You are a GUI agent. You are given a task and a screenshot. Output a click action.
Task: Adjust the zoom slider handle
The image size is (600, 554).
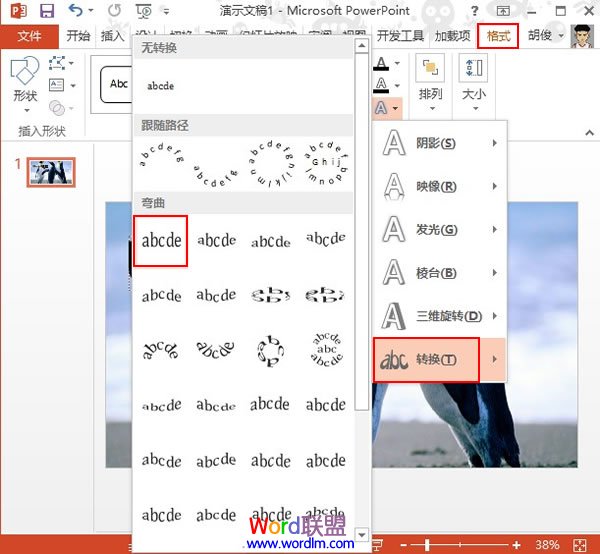427,545
